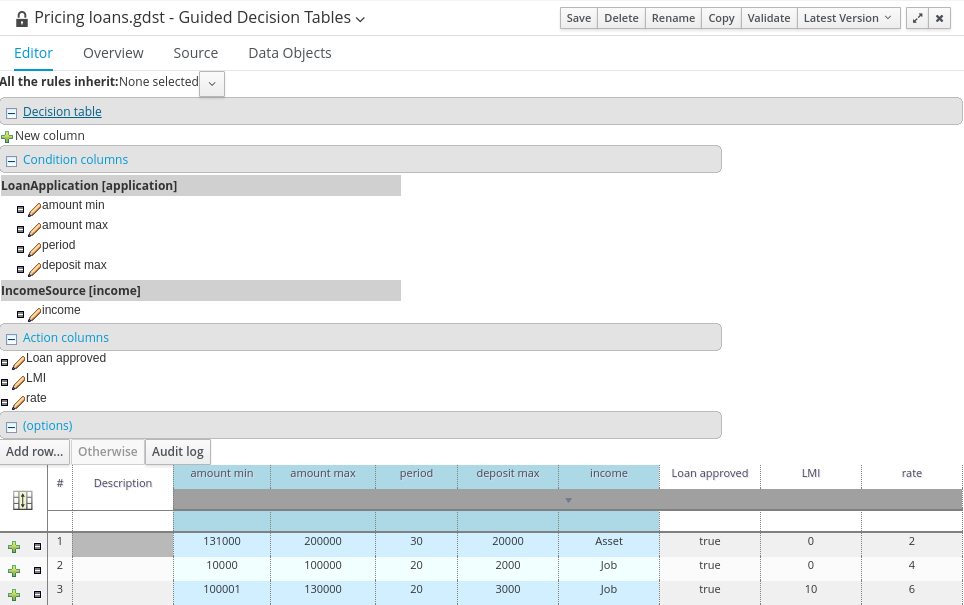This screenshot has width=964, height=605.
Task: Open the rules inherit dropdown
Action: 211,84
